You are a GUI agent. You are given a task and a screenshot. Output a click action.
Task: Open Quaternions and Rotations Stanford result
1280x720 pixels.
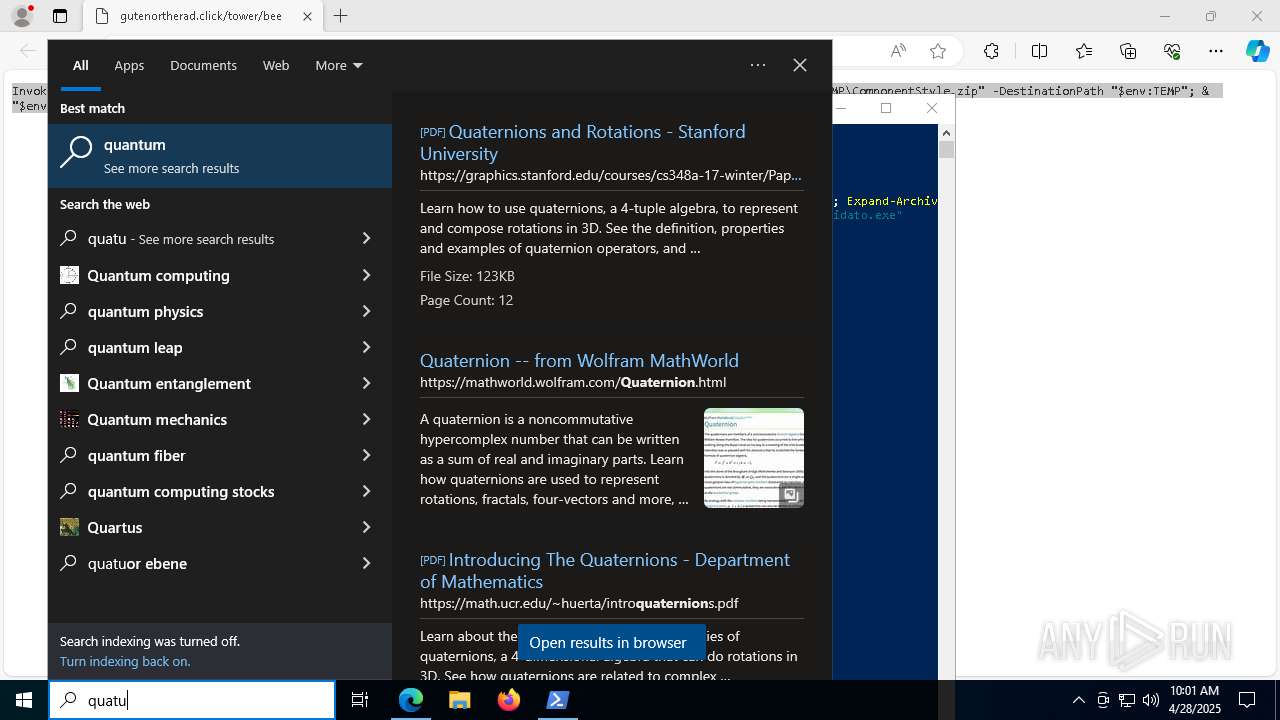(x=582, y=142)
